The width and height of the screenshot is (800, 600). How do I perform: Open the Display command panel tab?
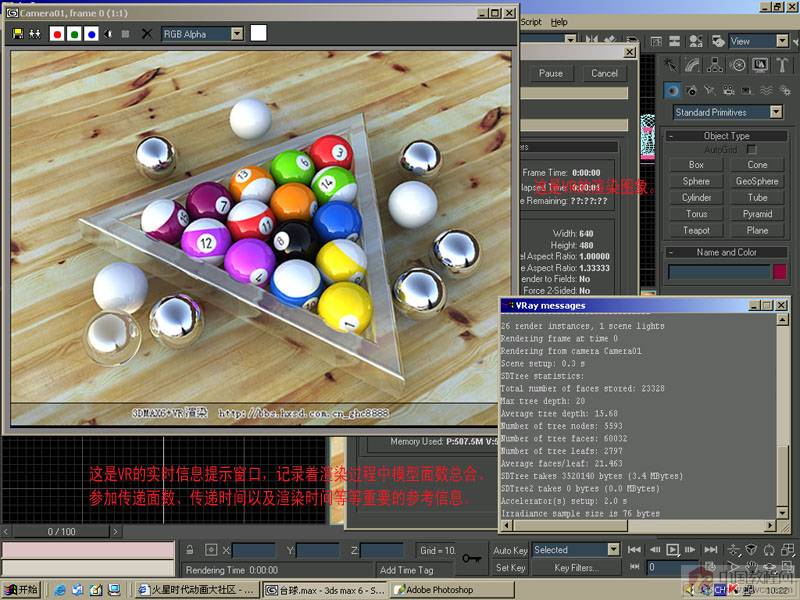point(760,65)
